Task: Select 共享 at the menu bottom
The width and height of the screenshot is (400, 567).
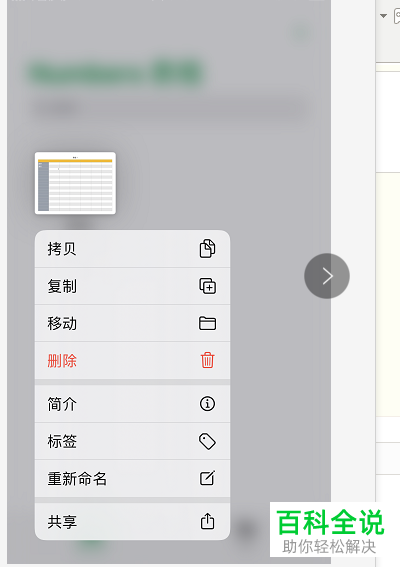Action: [132, 521]
